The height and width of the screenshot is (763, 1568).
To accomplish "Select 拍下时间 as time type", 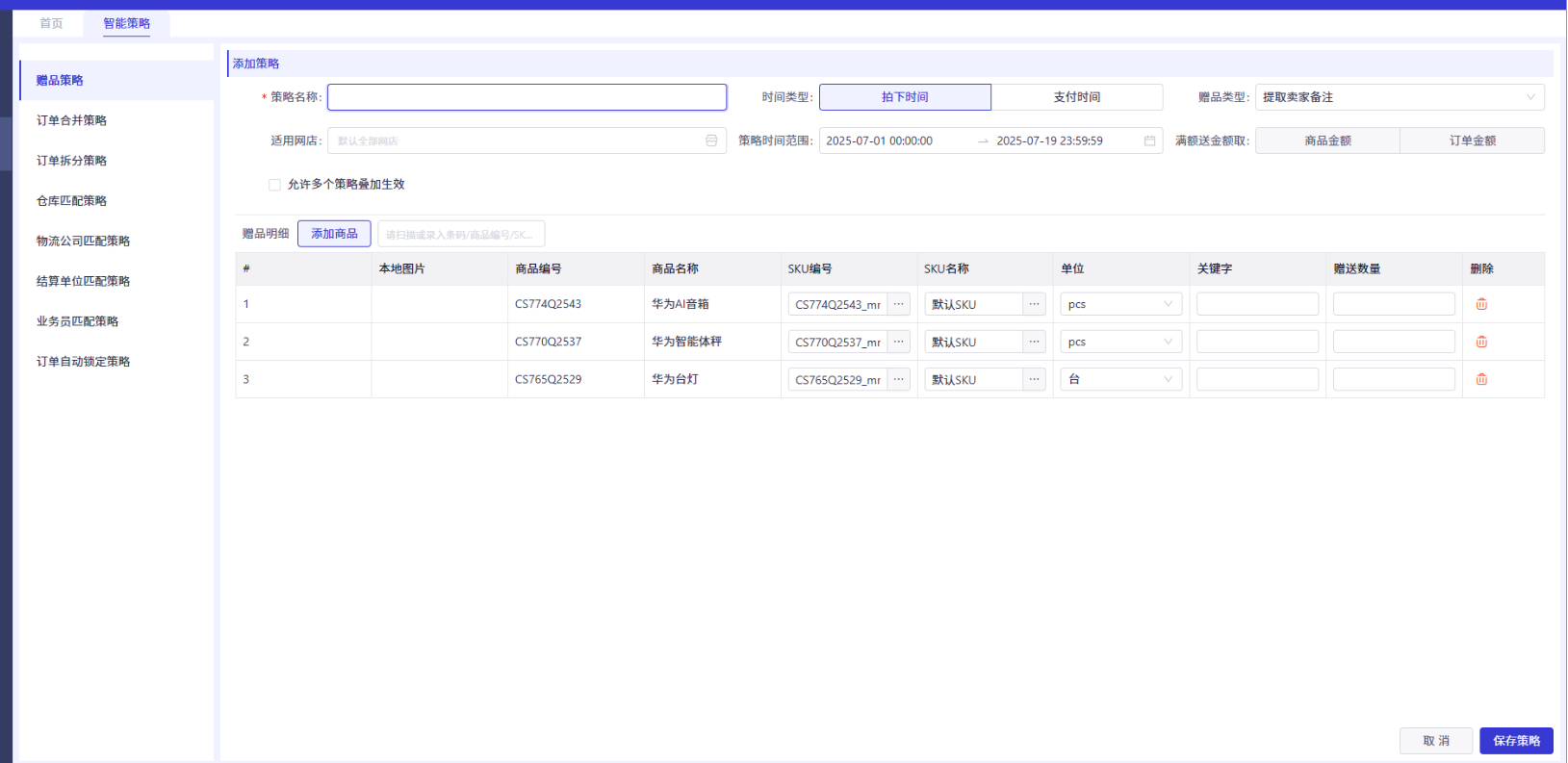I will click(905, 97).
